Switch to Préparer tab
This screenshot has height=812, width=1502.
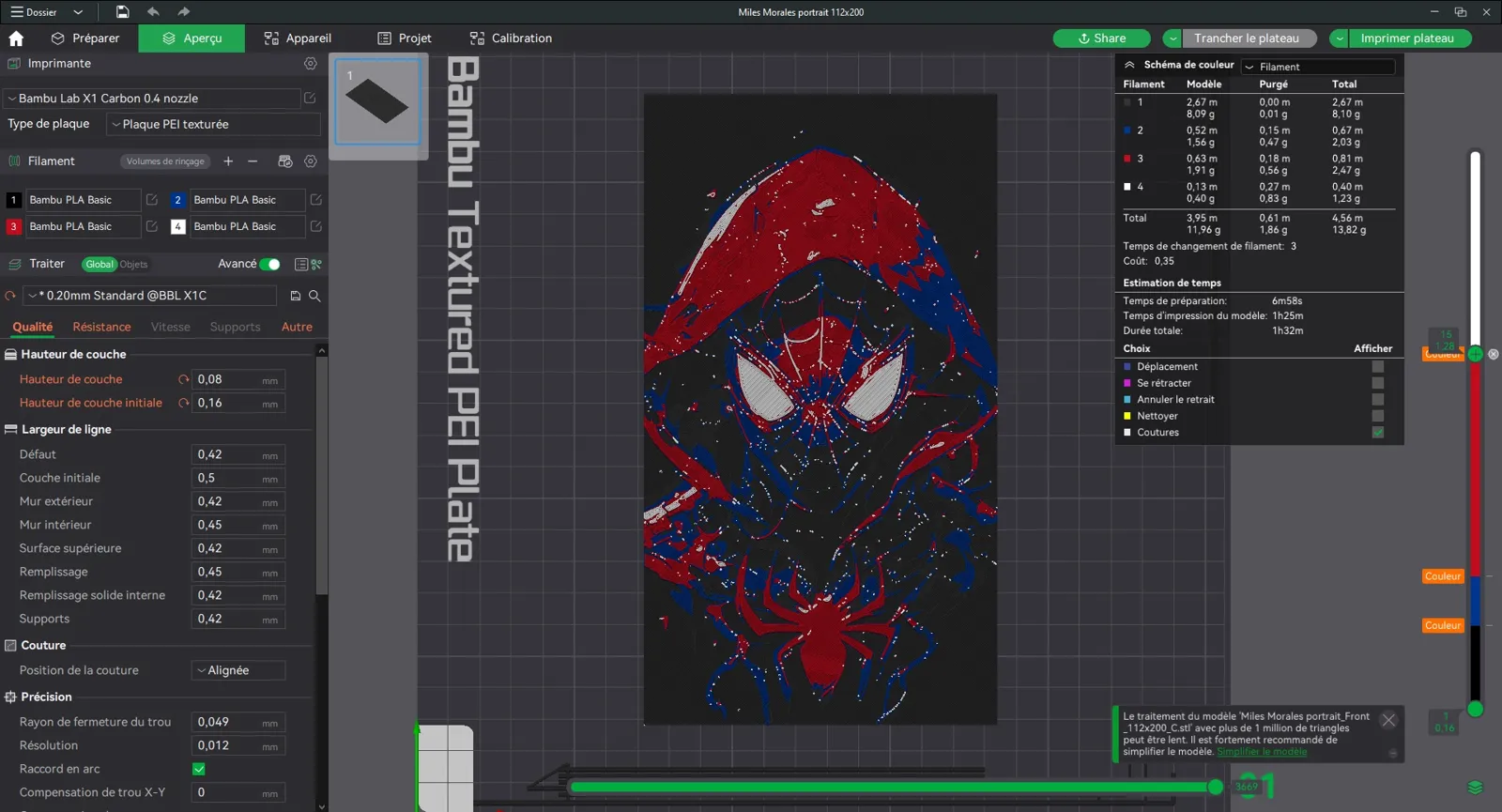[85, 38]
